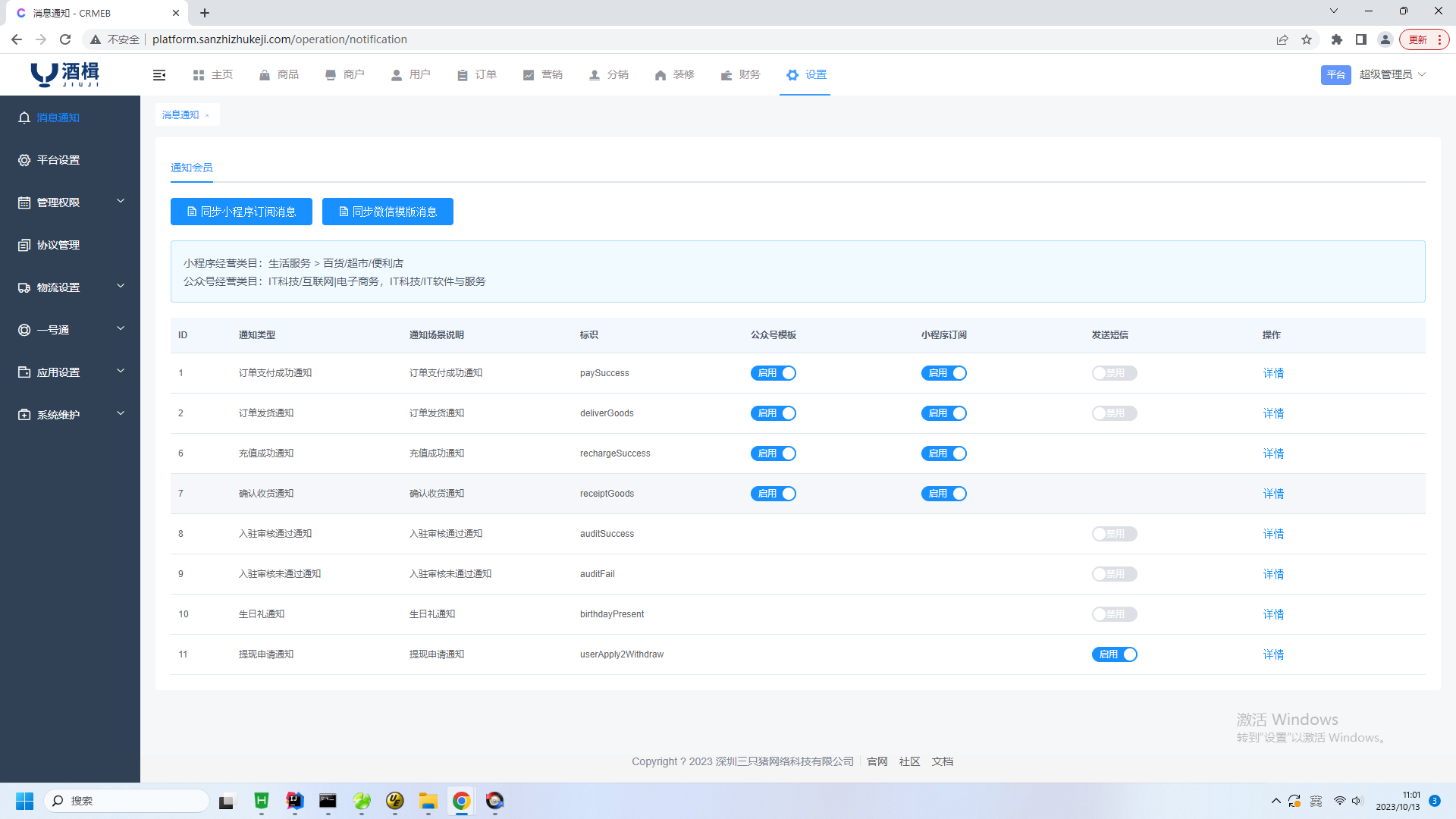
Task: Expand the 一号通 sidebar menu
Action: (70, 330)
